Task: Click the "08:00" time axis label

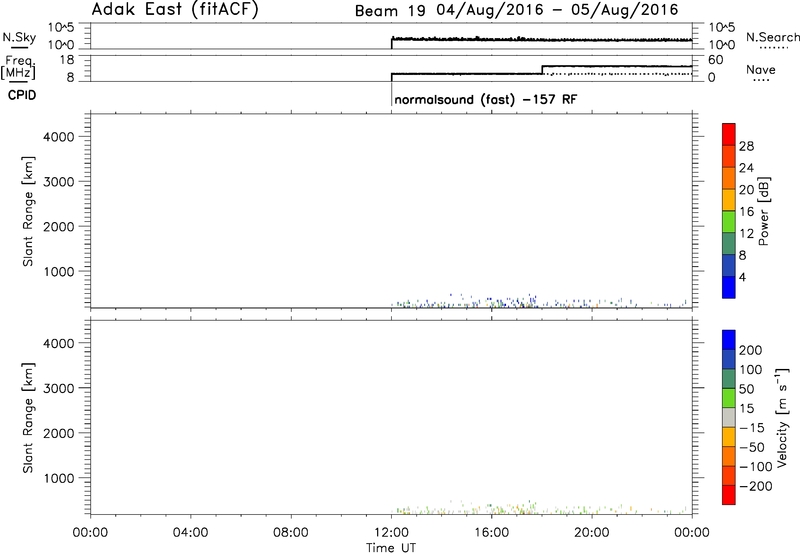Action: click(291, 533)
